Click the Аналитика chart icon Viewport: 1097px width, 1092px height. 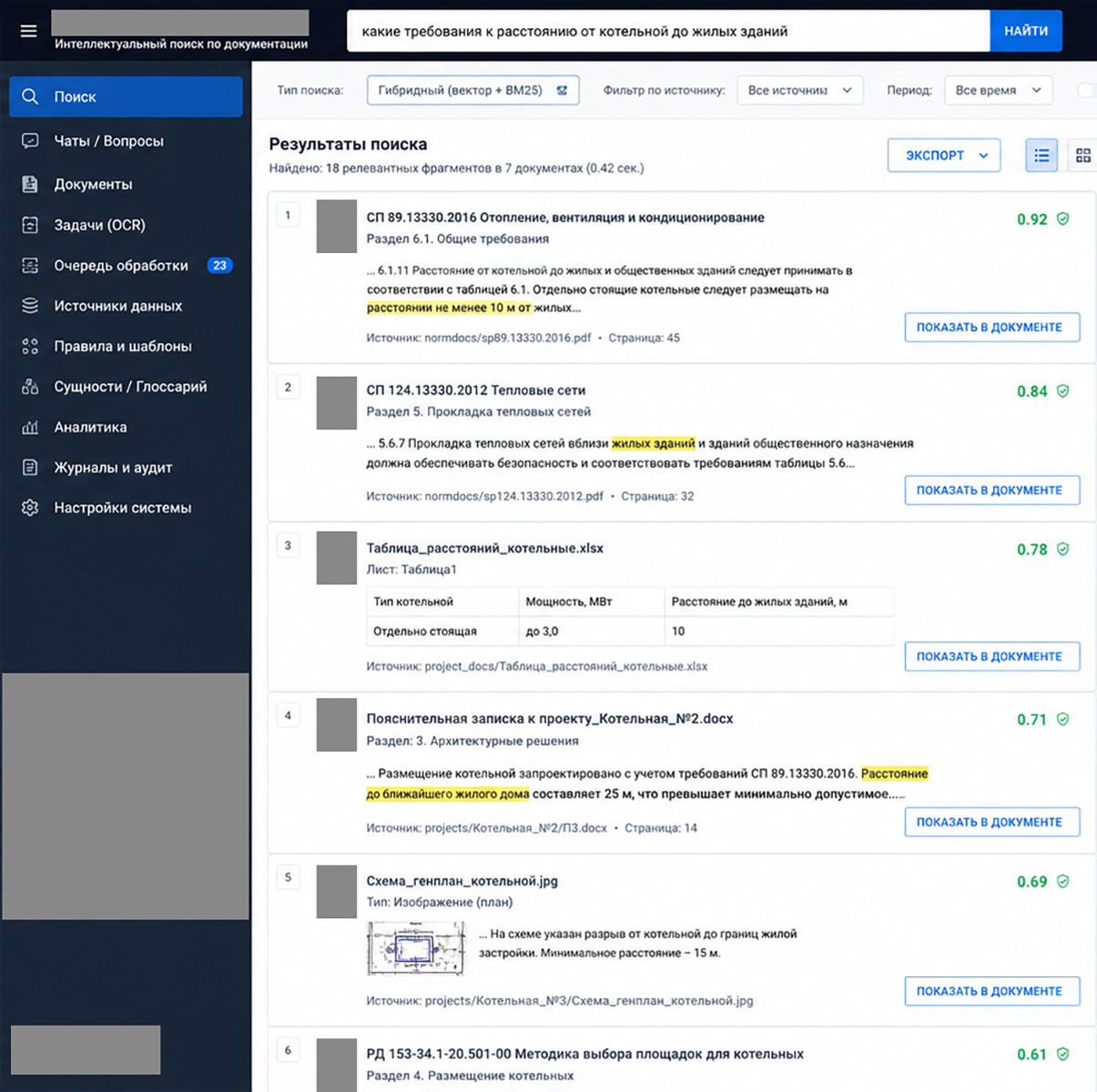pos(30,427)
